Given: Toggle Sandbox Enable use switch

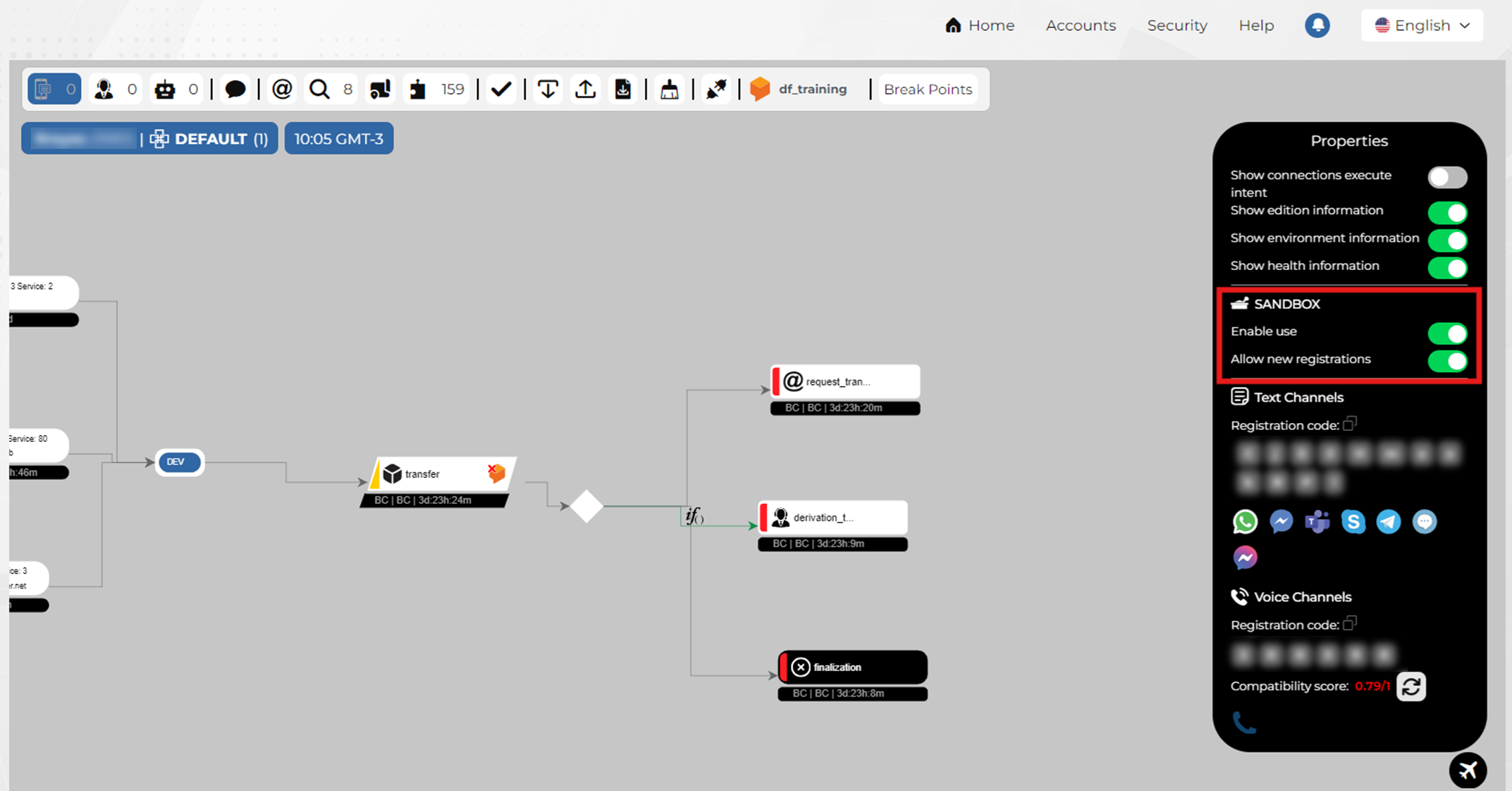Looking at the screenshot, I should [1447, 333].
